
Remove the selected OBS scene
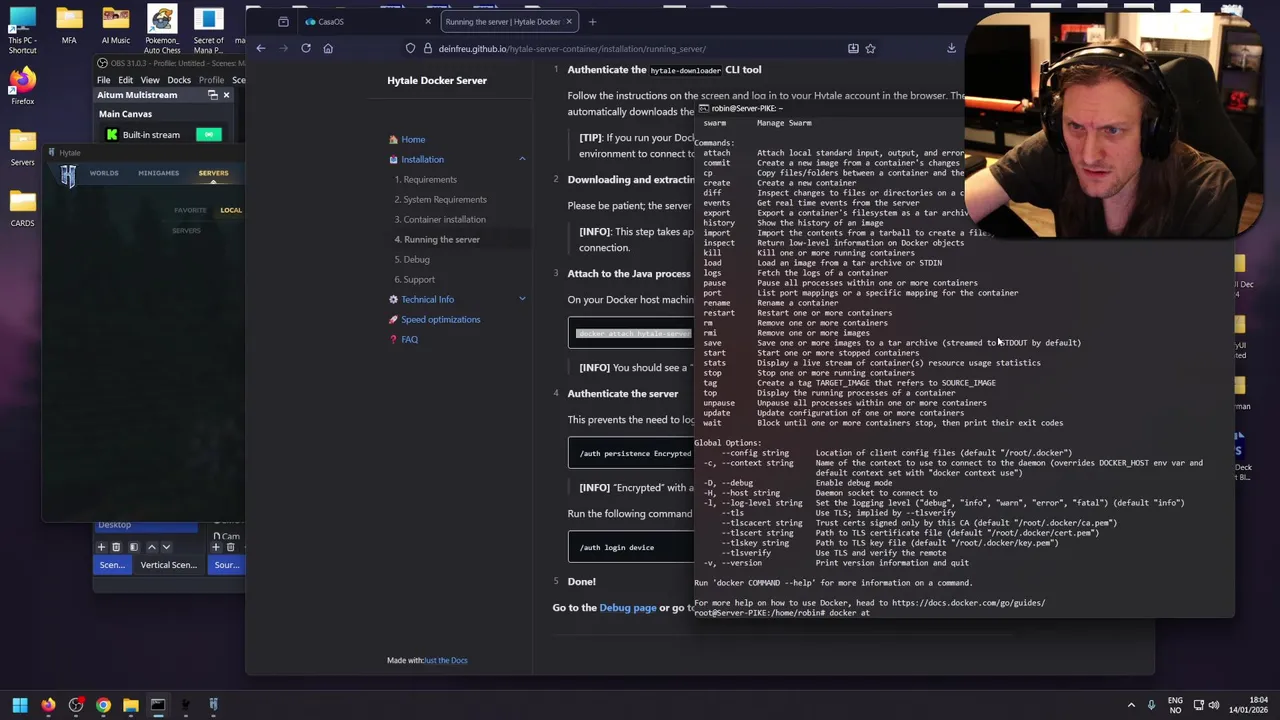pyautogui.click(x=116, y=547)
